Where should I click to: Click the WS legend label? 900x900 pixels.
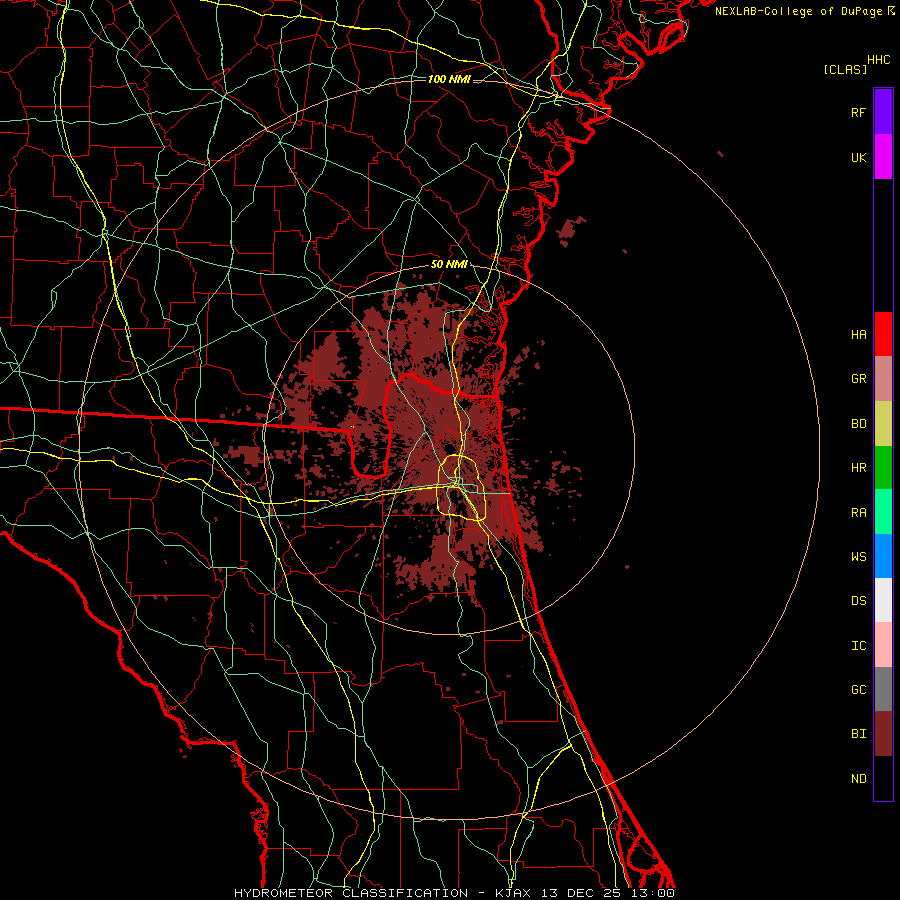tap(858, 556)
